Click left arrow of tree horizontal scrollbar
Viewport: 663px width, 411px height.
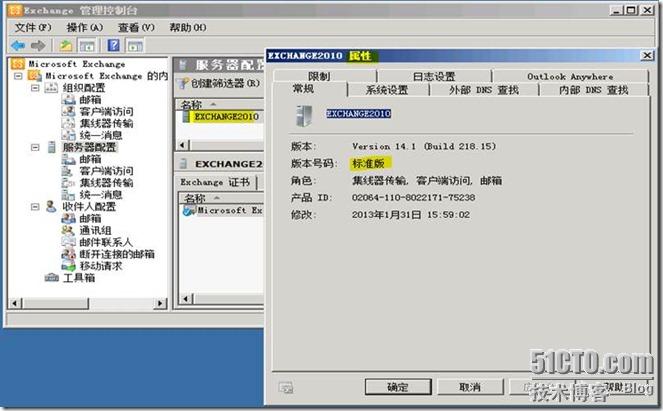pyautogui.click(x=15, y=303)
